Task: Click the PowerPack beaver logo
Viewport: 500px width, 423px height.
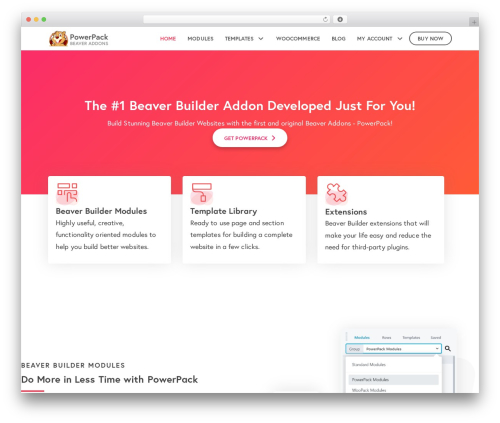Action: (x=58, y=39)
